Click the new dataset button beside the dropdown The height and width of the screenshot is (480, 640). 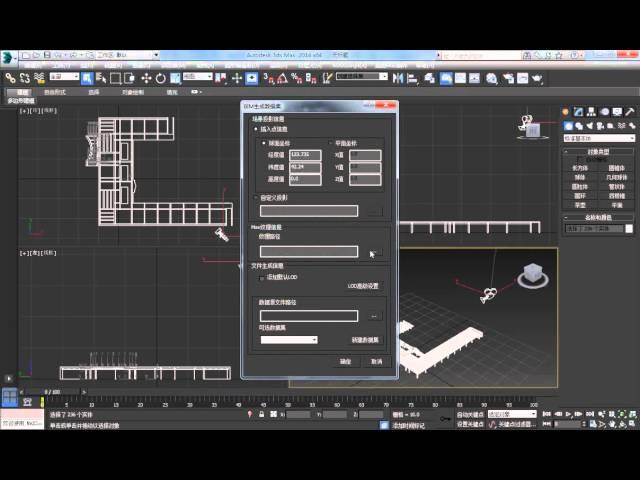(365, 340)
